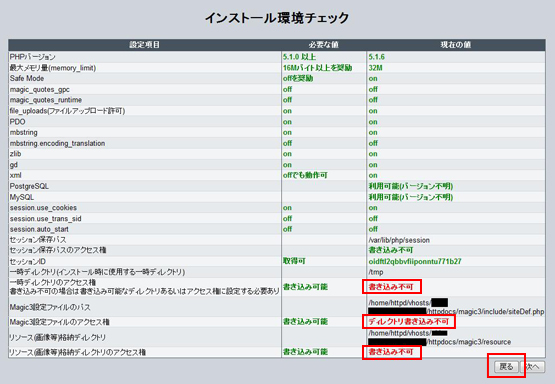This screenshot has width=555, height=384.
Task: Click the current PHP version 5.1.6
Action: point(376,57)
